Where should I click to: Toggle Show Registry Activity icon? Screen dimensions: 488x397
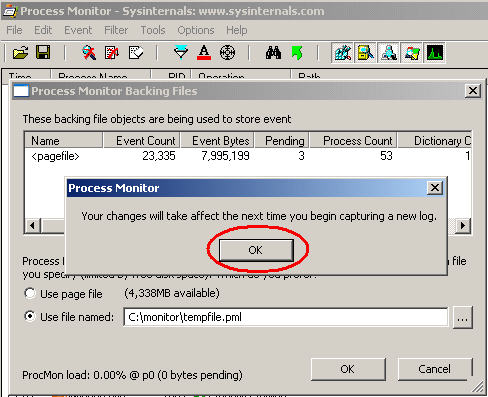(x=342, y=53)
